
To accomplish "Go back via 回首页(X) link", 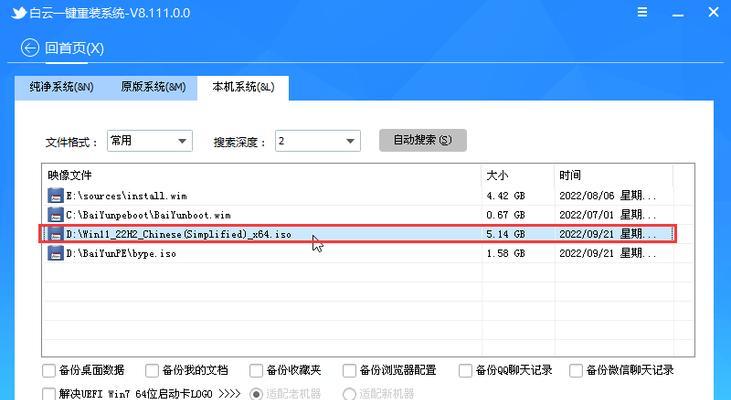I will pos(75,48).
